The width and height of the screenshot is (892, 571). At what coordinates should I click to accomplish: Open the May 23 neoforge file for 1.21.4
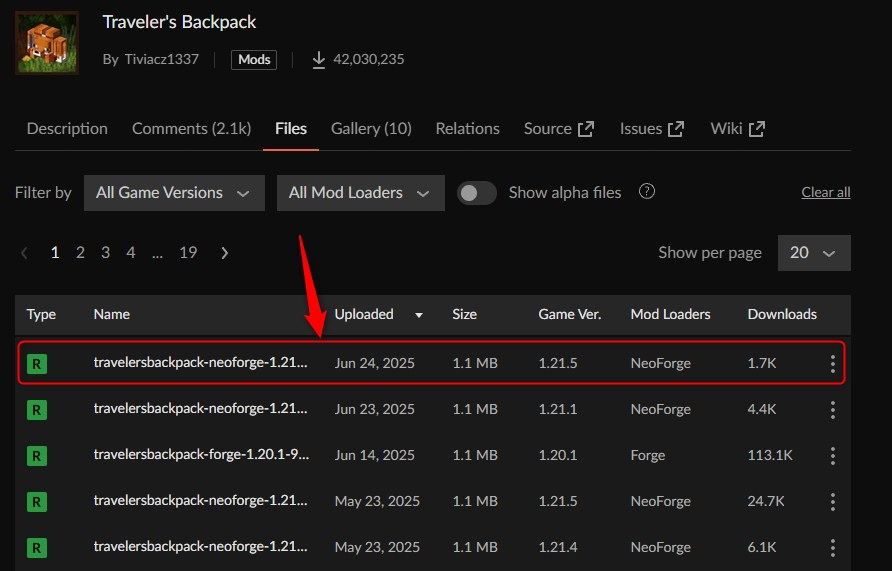[200, 547]
